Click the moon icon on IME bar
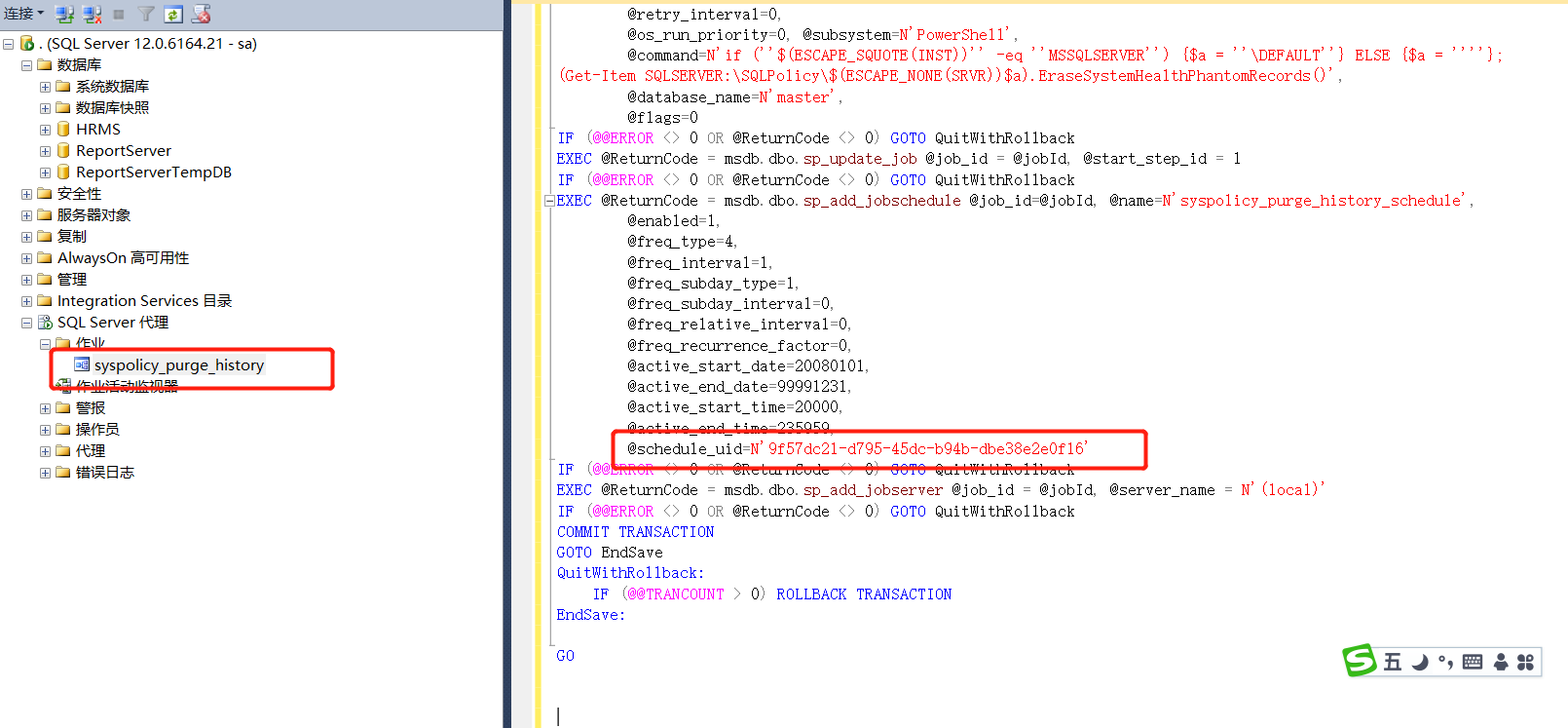 (1420, 663)
